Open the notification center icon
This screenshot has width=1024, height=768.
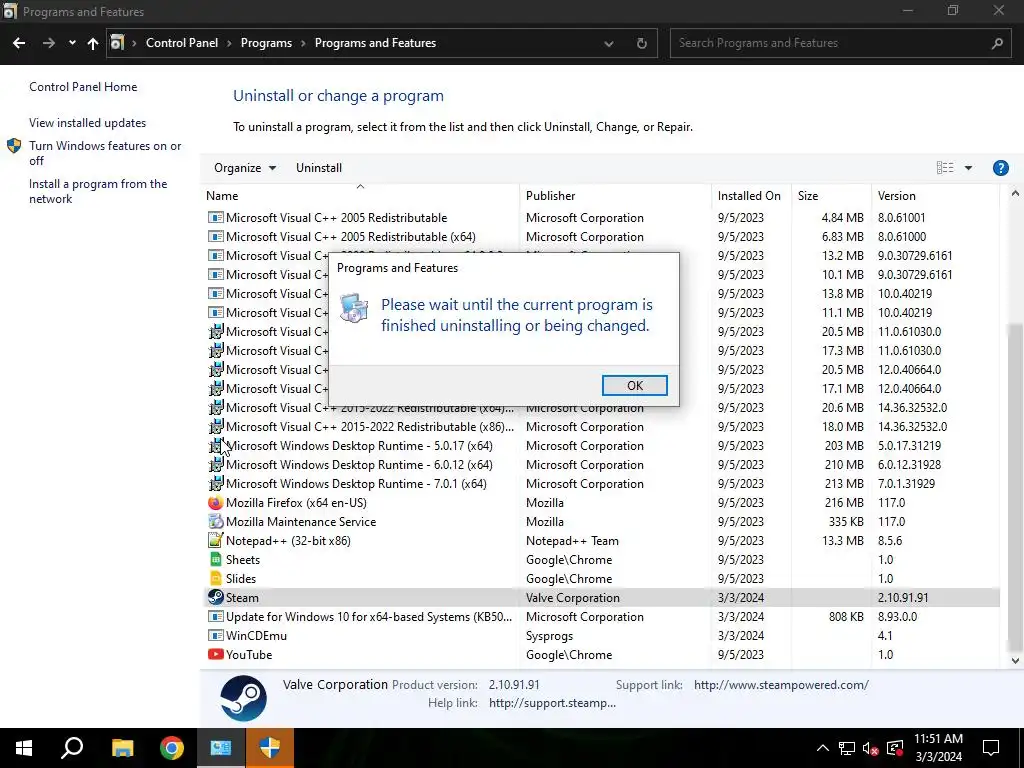[x=991, y=748]
